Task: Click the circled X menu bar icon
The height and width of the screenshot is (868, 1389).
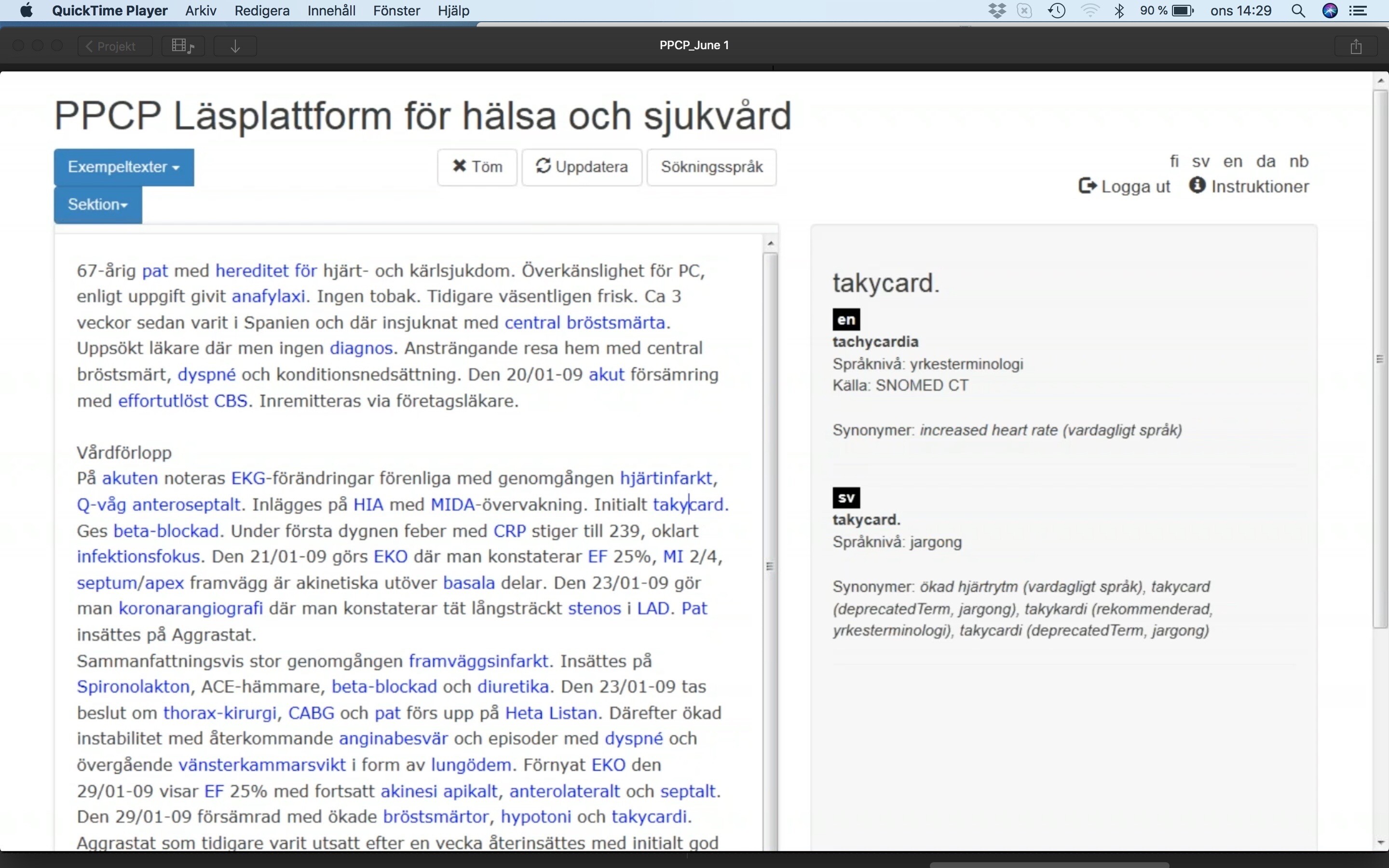Action: click(x=1024, y=10)
